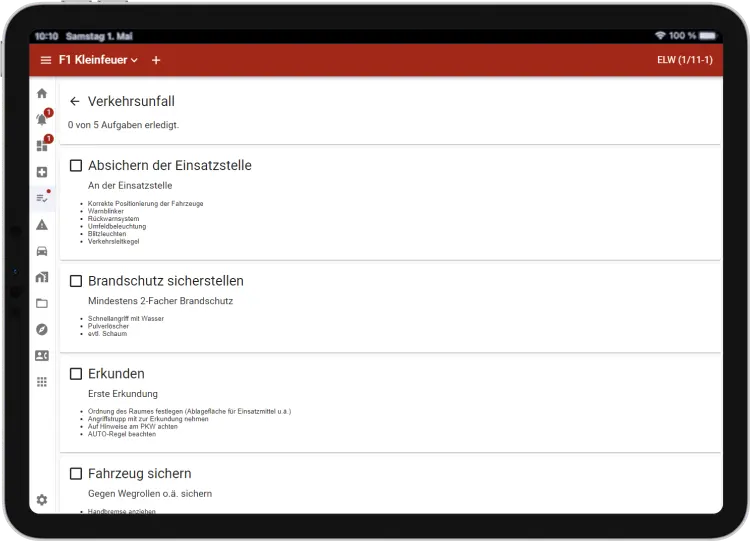Screen dimensions: 750x541
Task: Open the warning triangle sidebar icon
Action: click(x=42, y=225)
